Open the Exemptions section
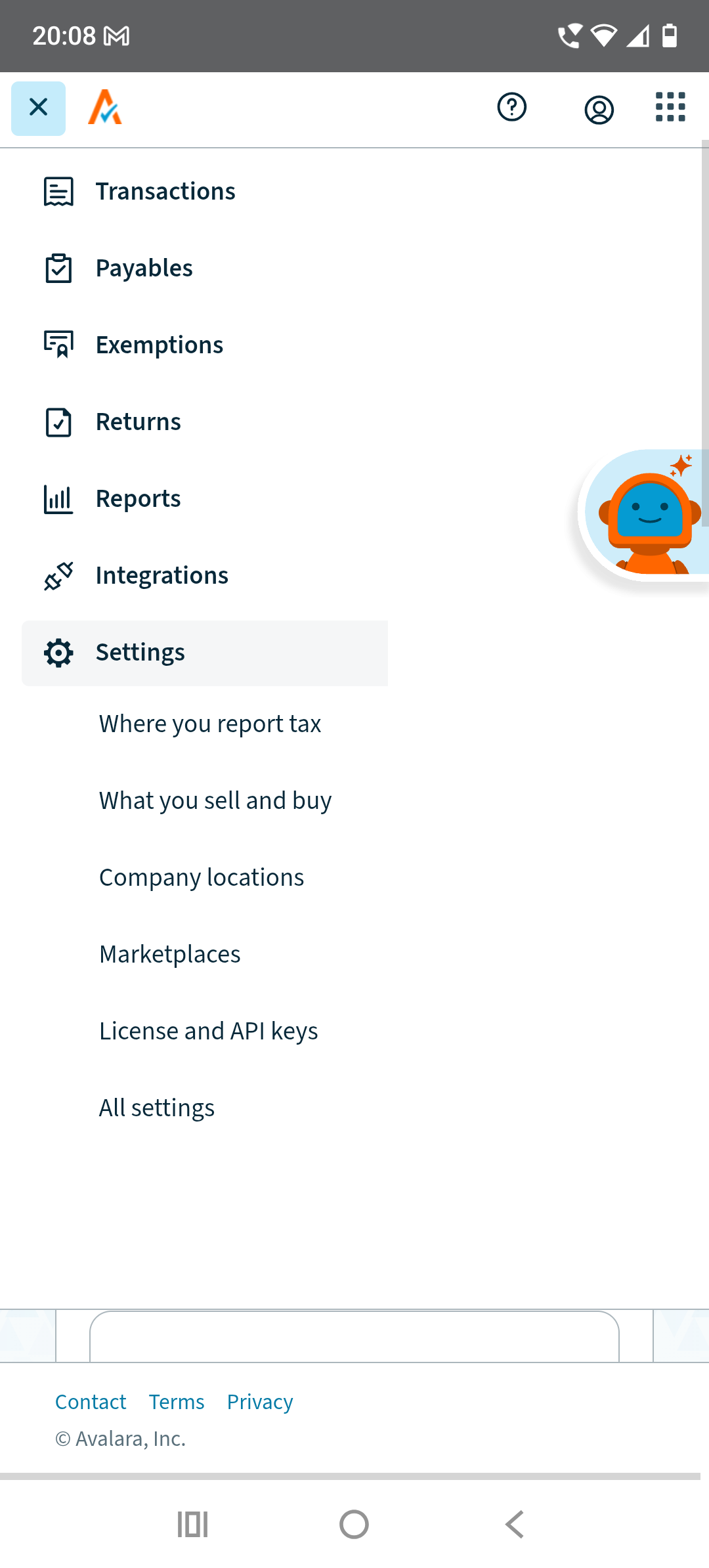The image size is (709, 1568). pos(159,345)
